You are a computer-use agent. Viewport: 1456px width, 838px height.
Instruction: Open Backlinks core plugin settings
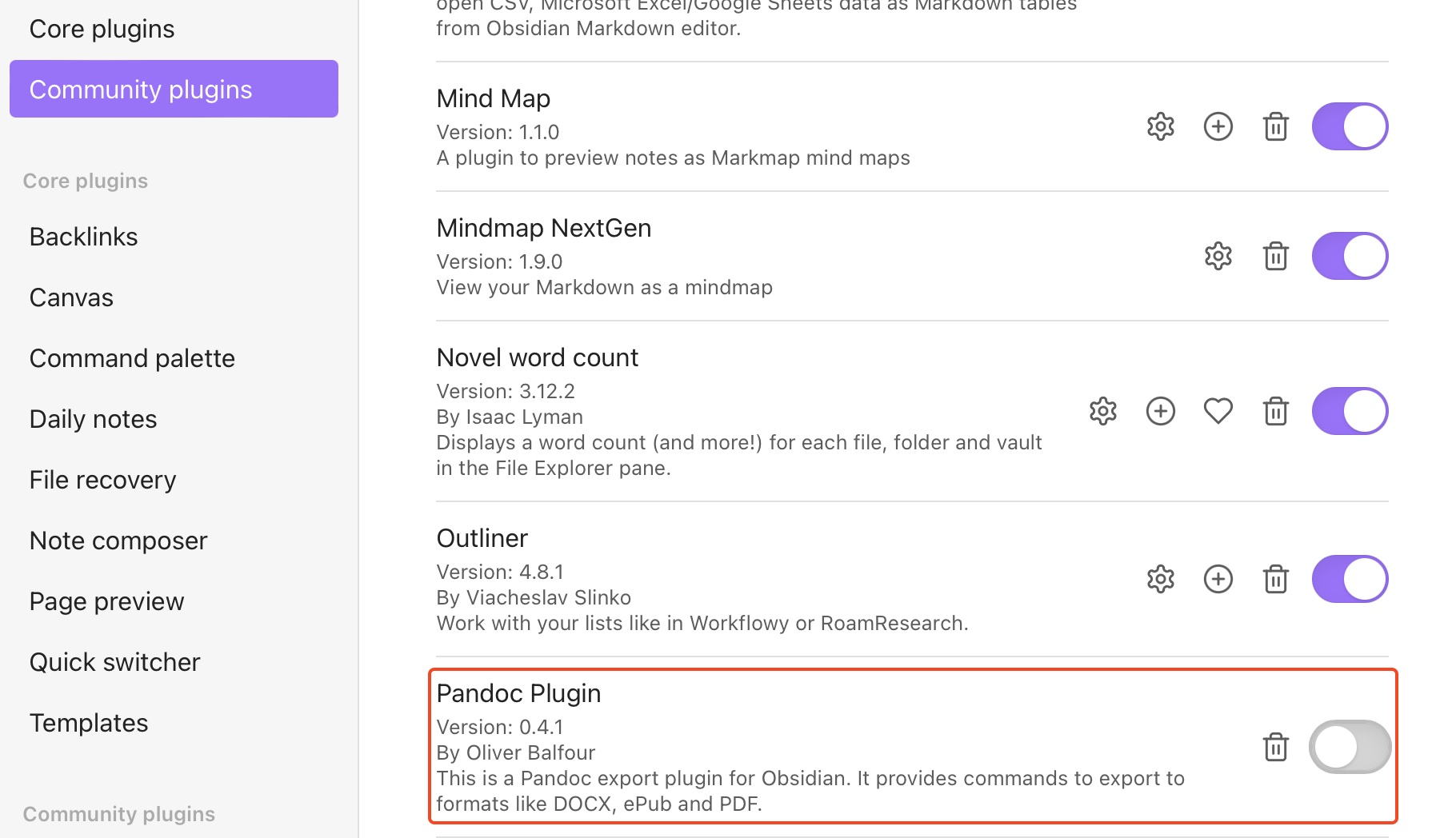(x=83, y=237)
